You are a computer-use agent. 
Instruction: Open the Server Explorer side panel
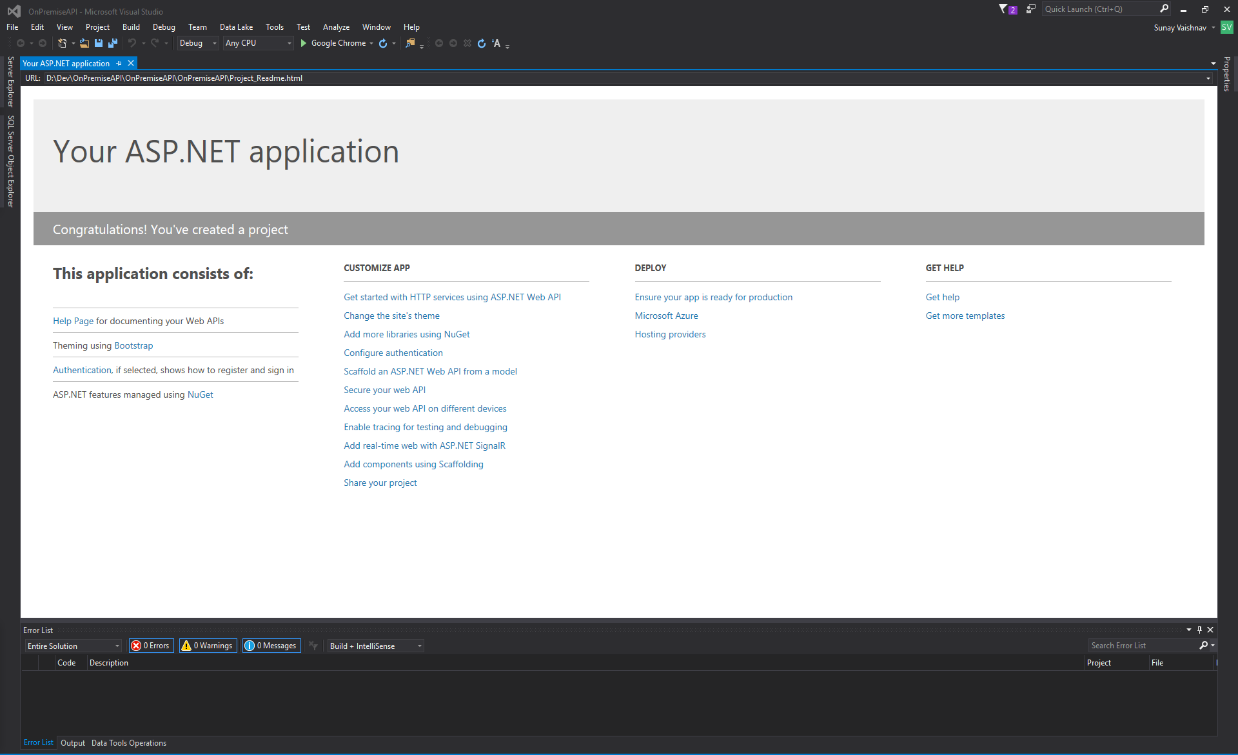pyautogui.click(x=11, y=82)
